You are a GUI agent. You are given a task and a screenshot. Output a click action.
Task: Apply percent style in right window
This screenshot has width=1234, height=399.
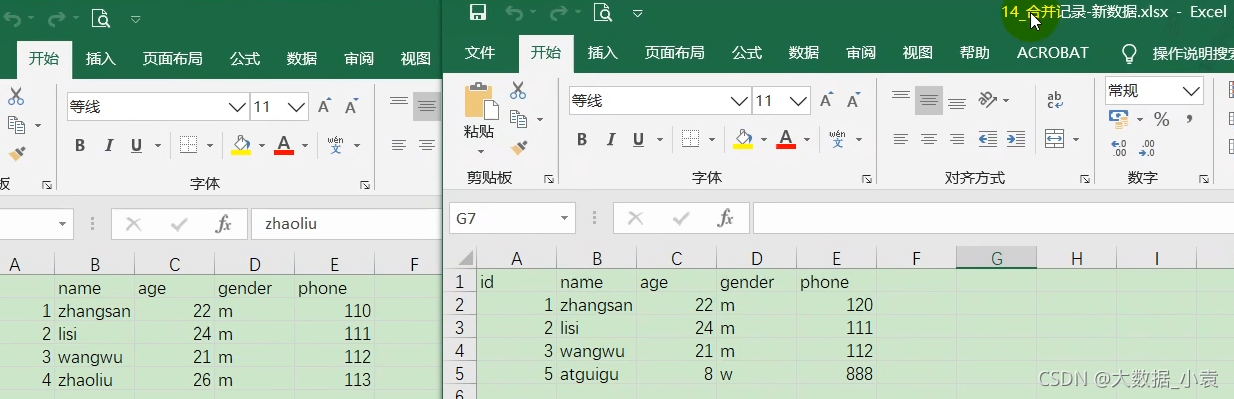point(1161,119)
